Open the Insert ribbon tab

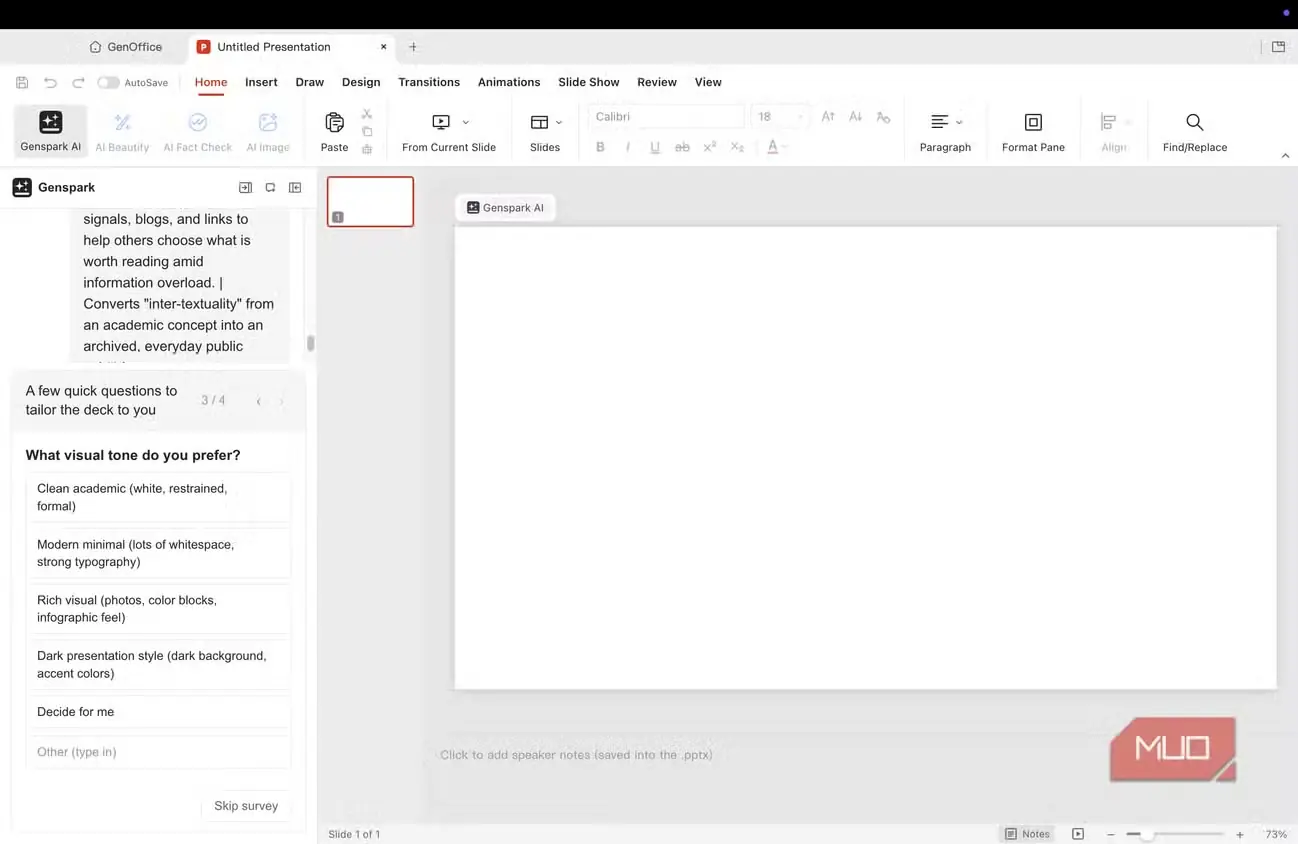click(261, 82)
